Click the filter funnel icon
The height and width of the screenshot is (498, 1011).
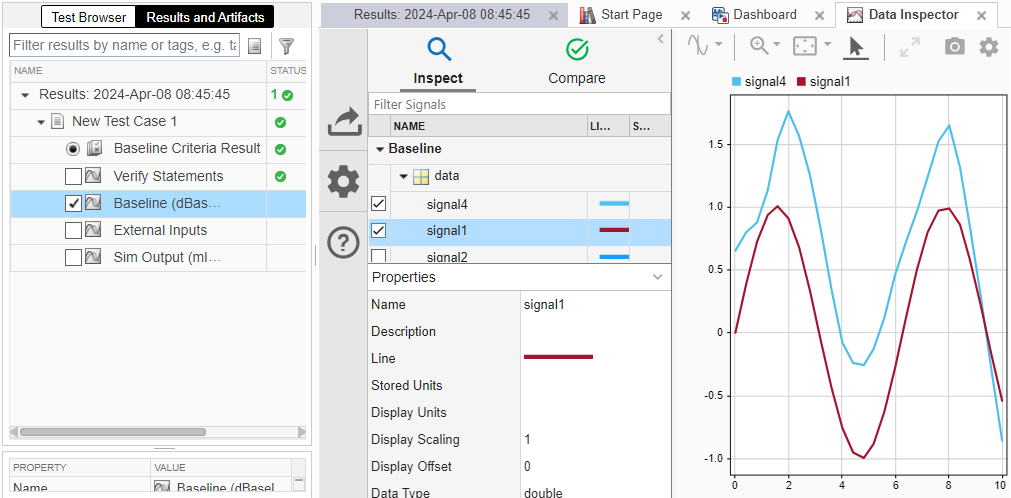(286, 46)
